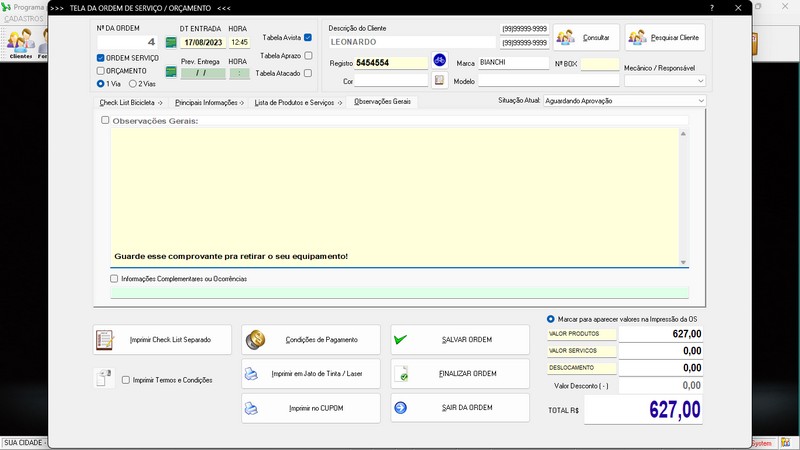The image size is (800, 450).
Task: Click SAIR DA ORDEM button
Action: [x=460, y=408]
